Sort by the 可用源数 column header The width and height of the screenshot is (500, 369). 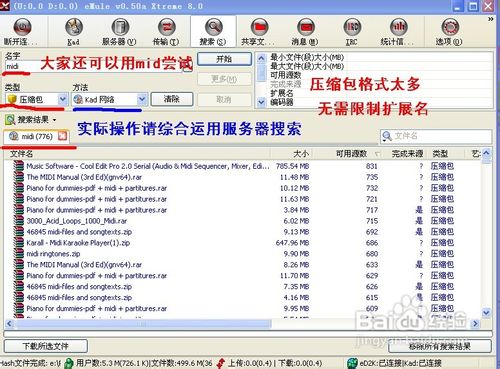pyautogui.click(x=350, y=154)
